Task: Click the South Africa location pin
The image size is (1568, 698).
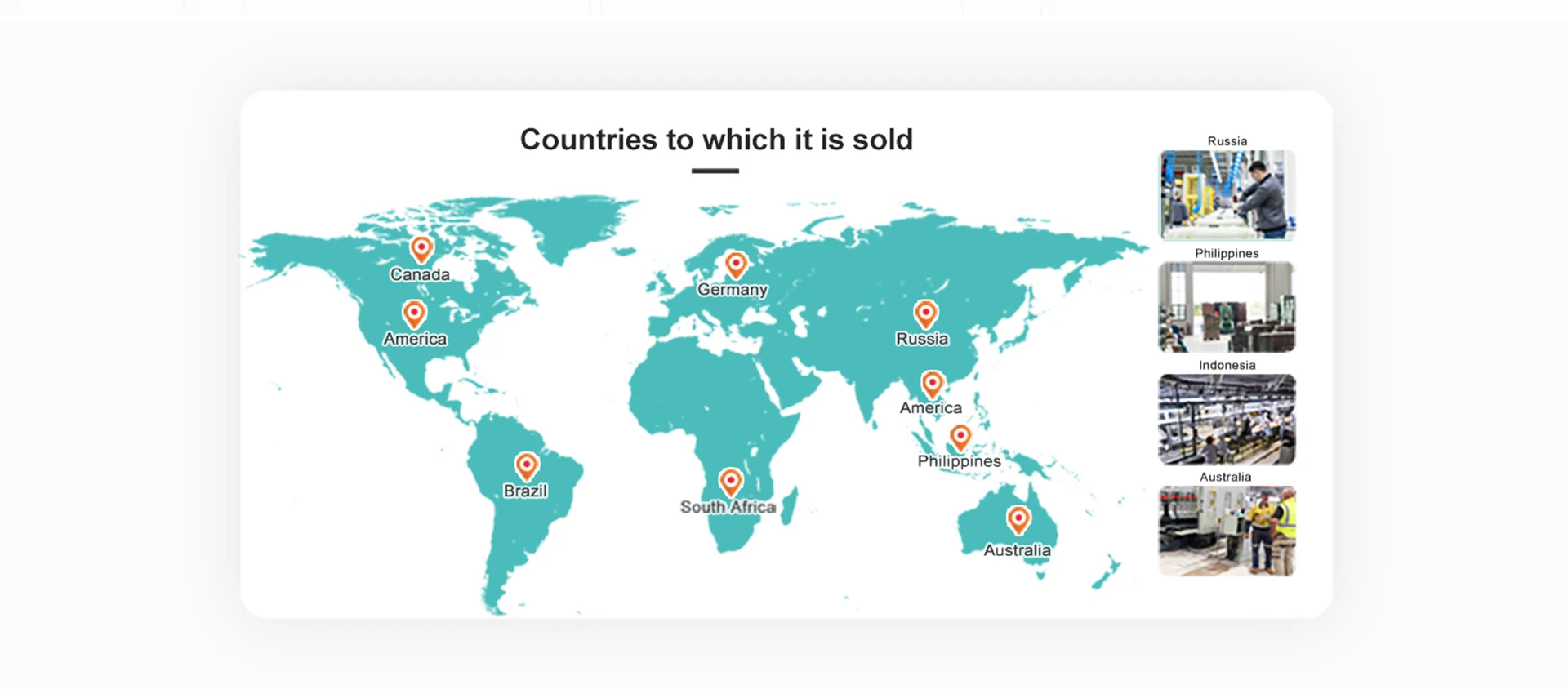Action: [730, 482]
